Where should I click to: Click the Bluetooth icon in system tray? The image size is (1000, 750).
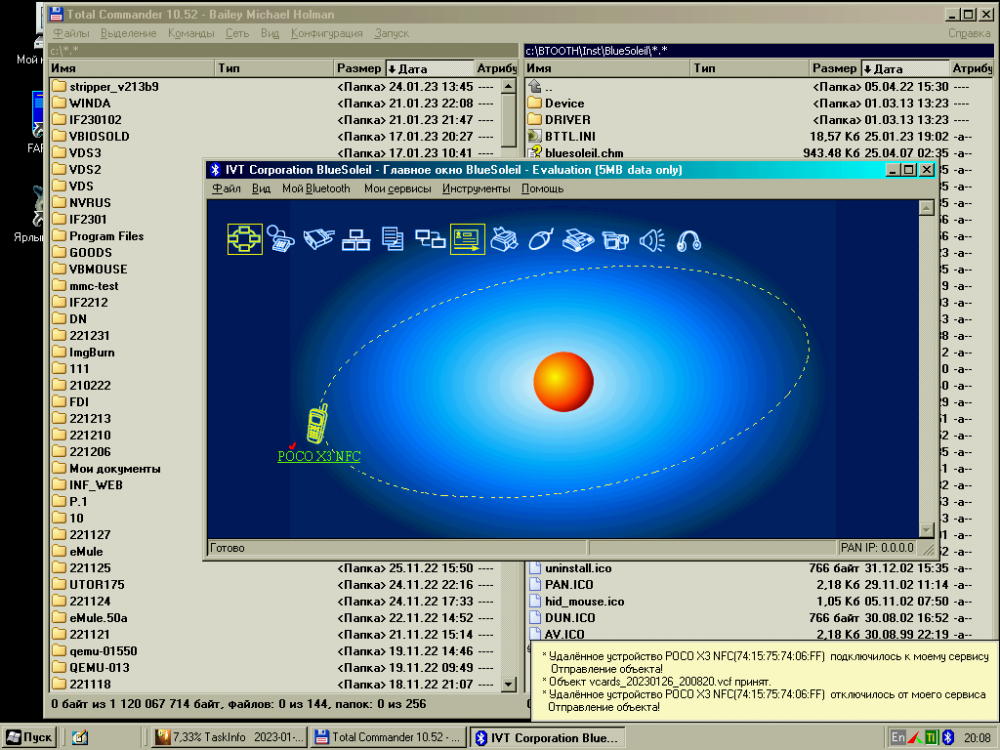pyautogui.click(x=947, y=737)
